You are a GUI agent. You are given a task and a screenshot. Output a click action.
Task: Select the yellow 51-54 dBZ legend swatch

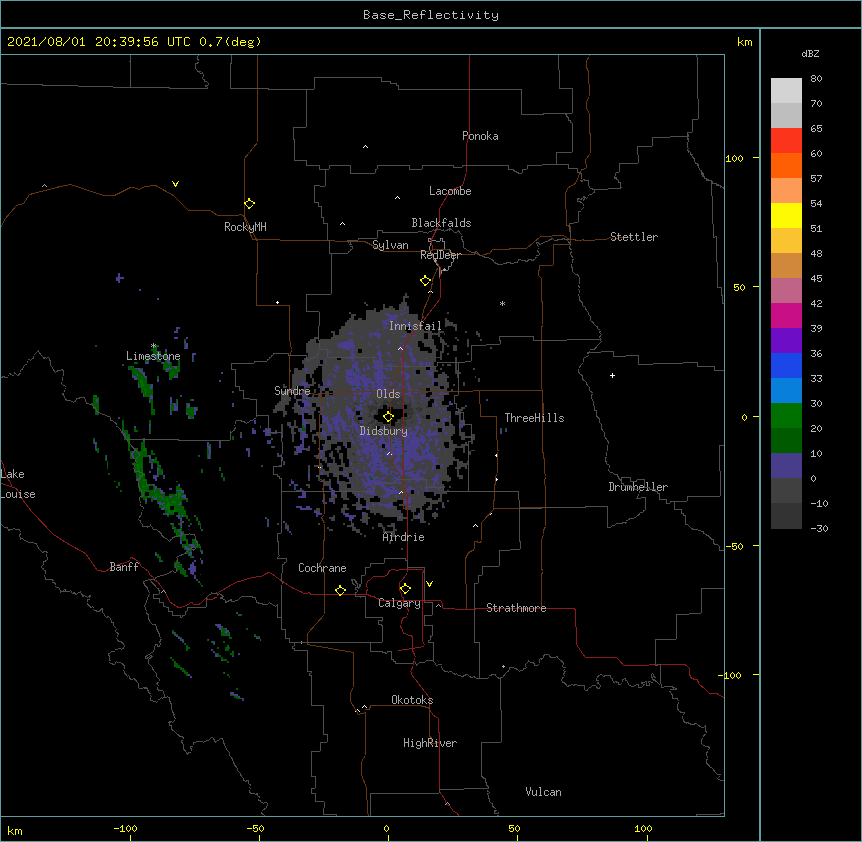point(786,215)
